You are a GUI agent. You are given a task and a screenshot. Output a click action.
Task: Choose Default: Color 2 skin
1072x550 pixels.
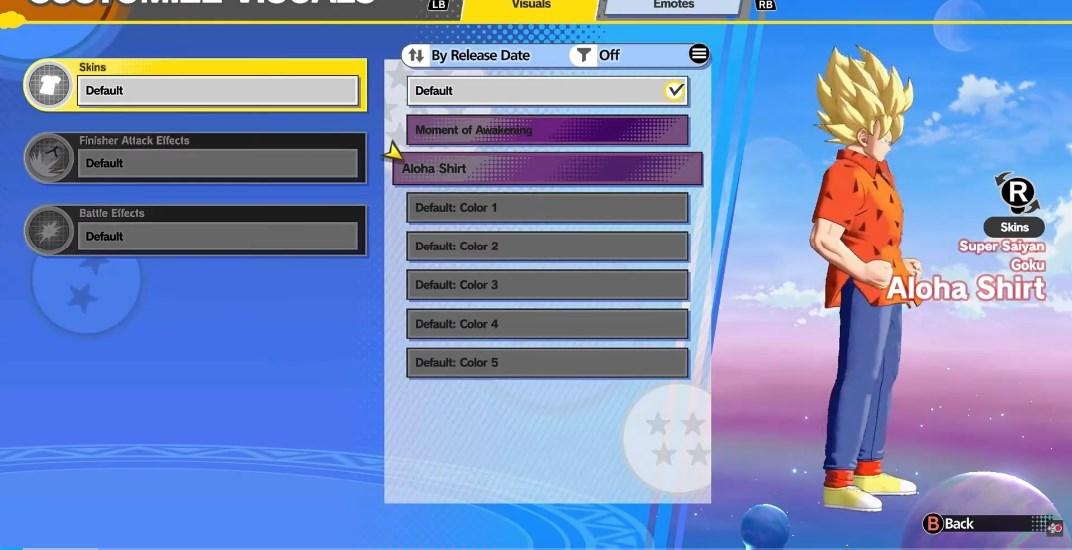pyautogui.click(x=548, y=246)
